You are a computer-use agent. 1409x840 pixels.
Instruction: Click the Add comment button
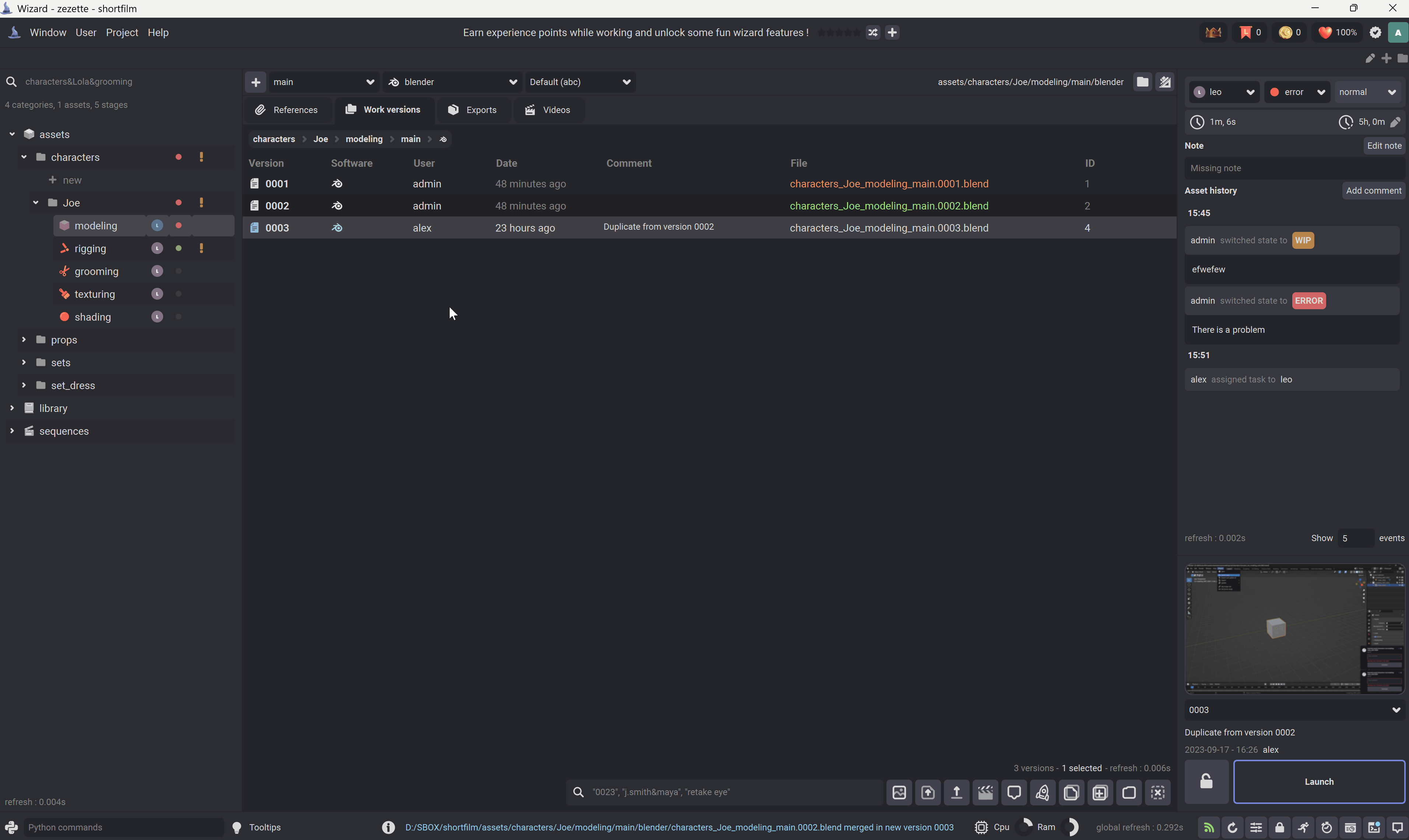tap(1373, 191)
